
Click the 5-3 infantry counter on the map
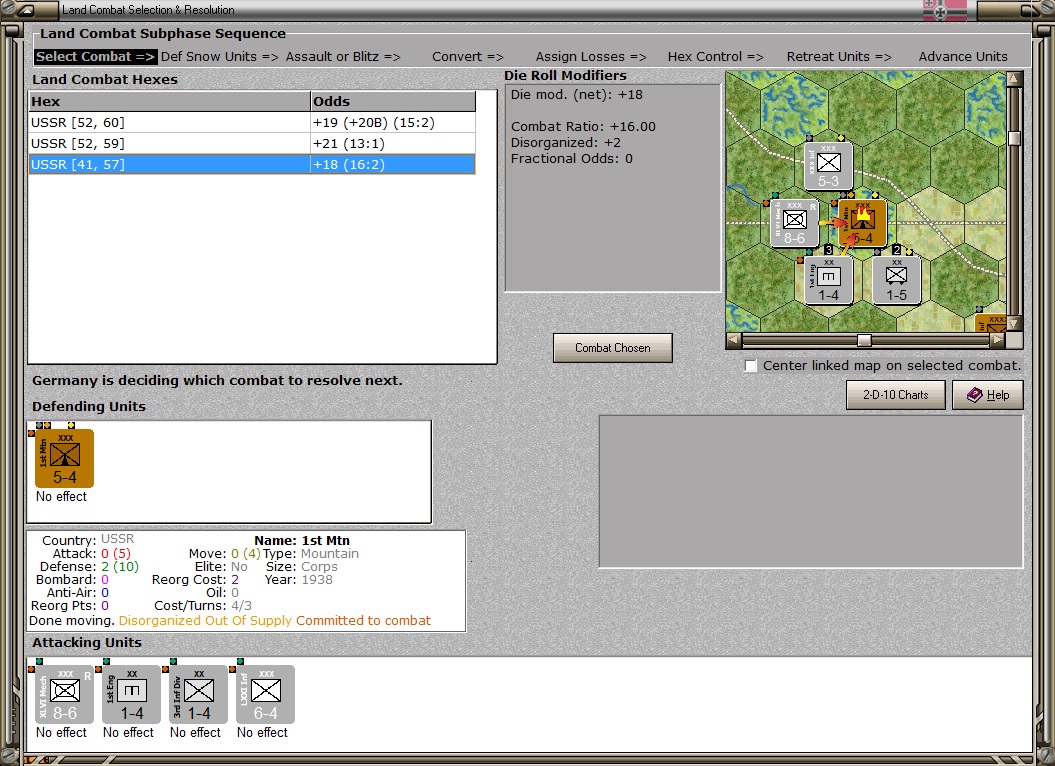(828, 166)
